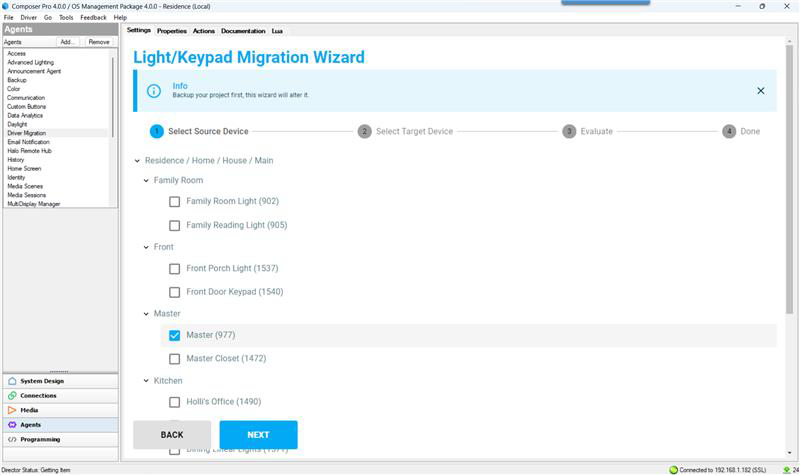Open the Go menu
Screen dimensions: 800x475
tap(47, 17)
